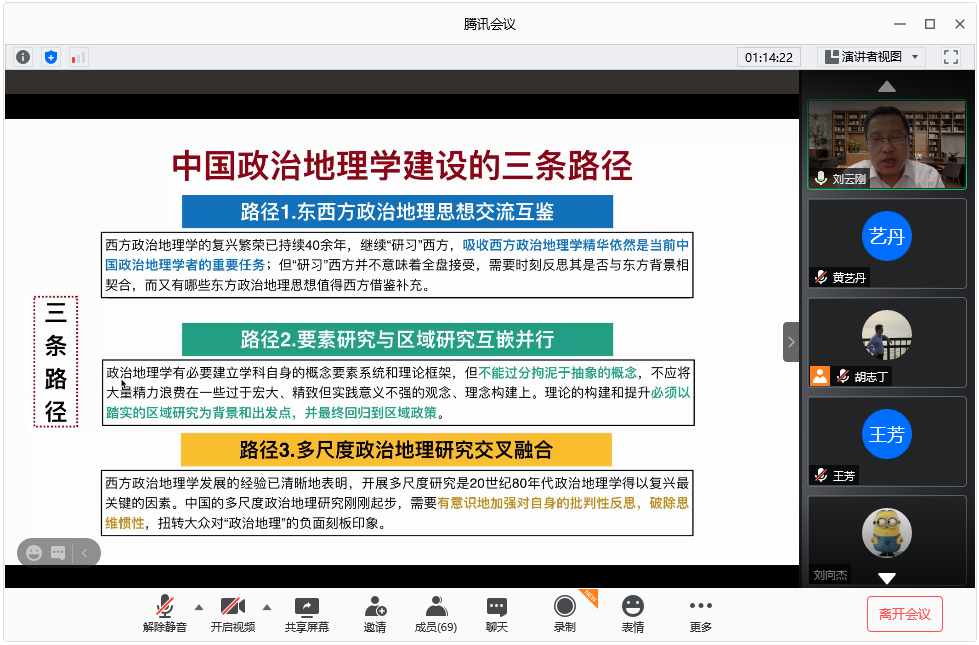This screenshot has height=645, width=979.
Task: Expand video options arrow beside 开启视频
Action: [267, 607]
